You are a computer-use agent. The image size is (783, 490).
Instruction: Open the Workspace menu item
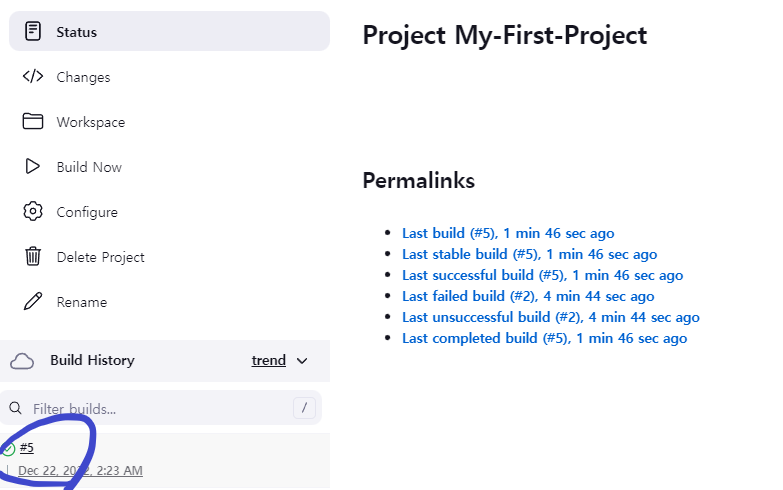(90, 122)
